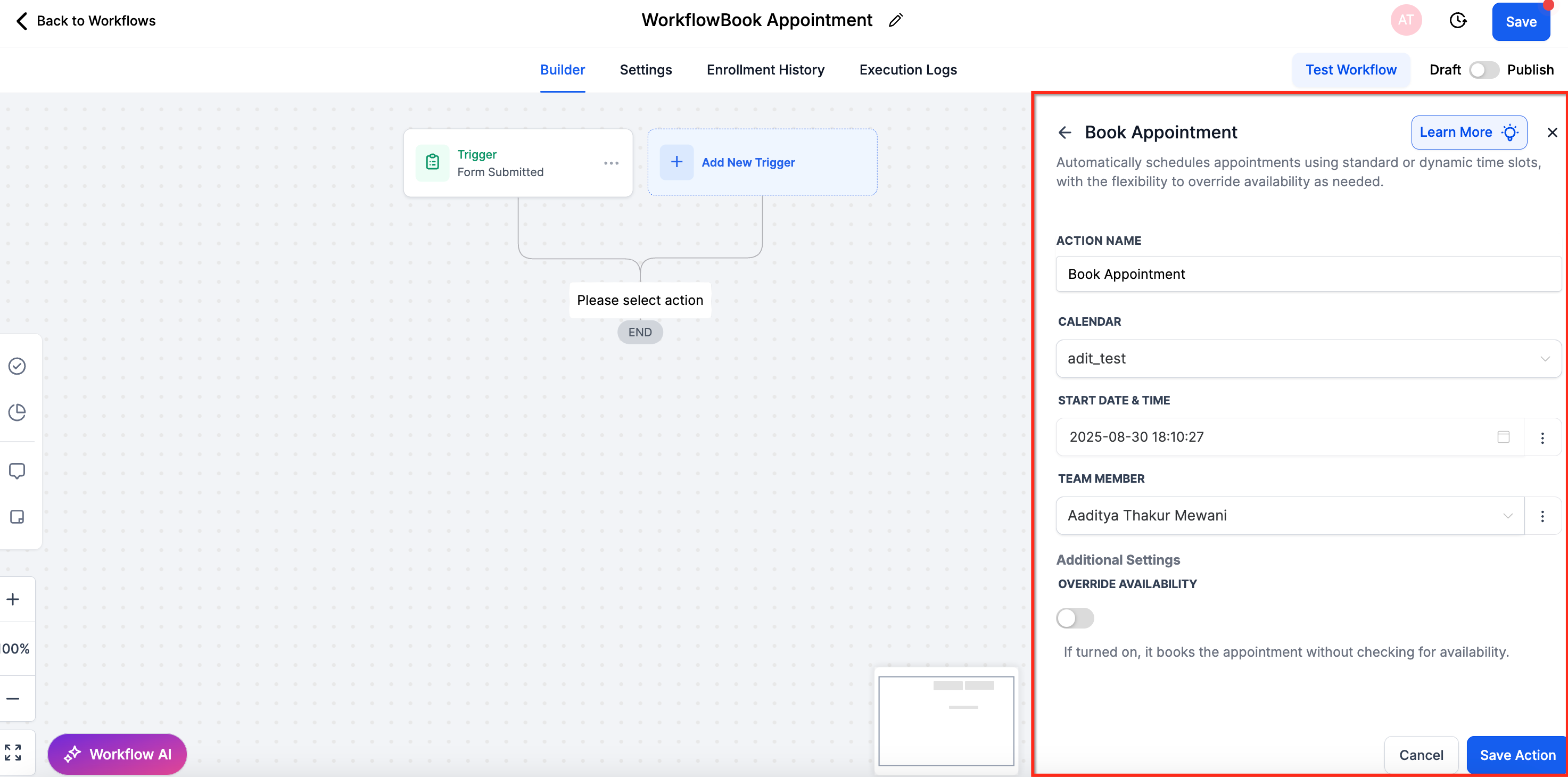This screenshot has height=777, width=1568.
Task: Click the Form Submitted trigger three-dot menu
Action: pos(611,163)
